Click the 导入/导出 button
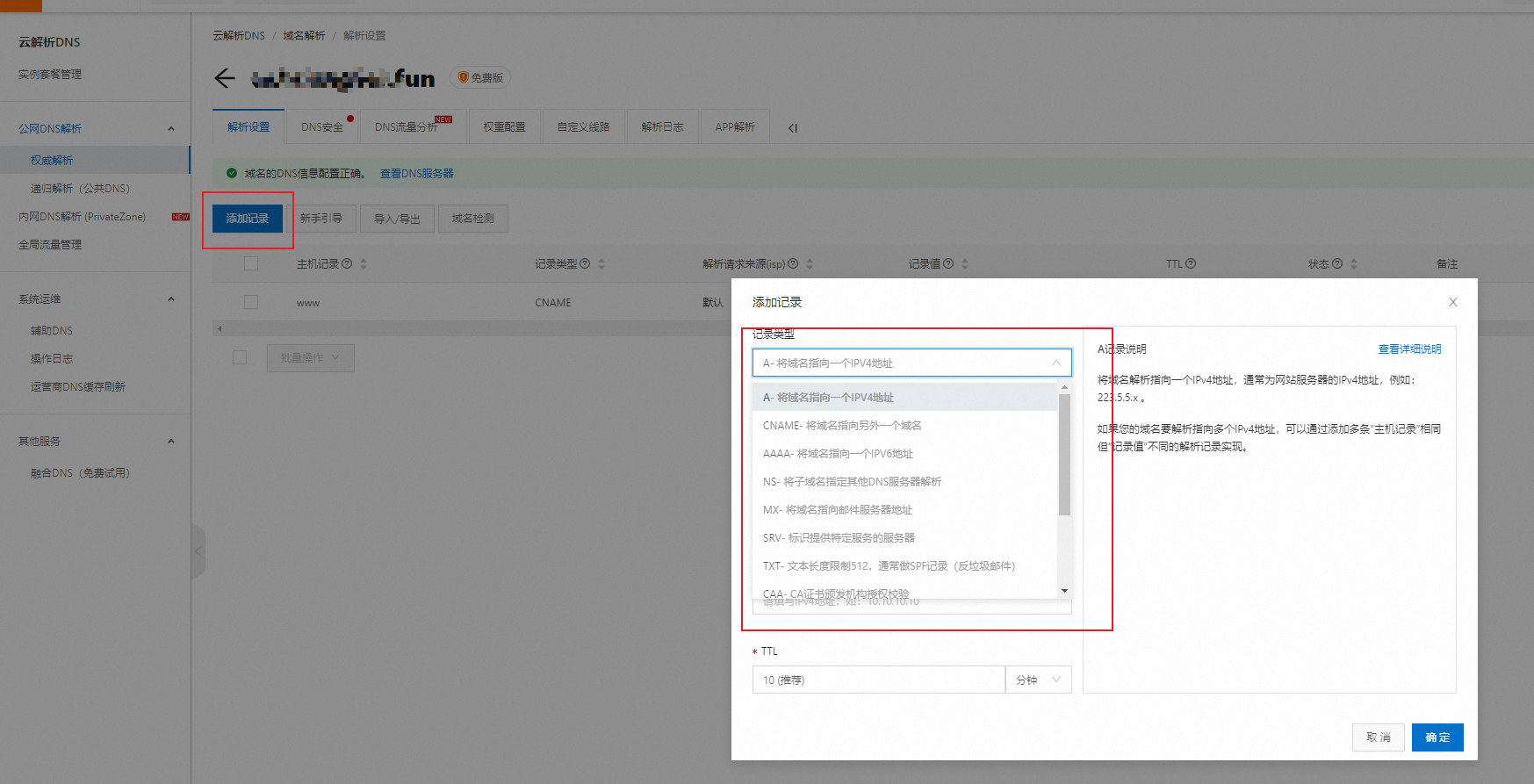Screen dimensions: 1534x784 coord(397,219)
